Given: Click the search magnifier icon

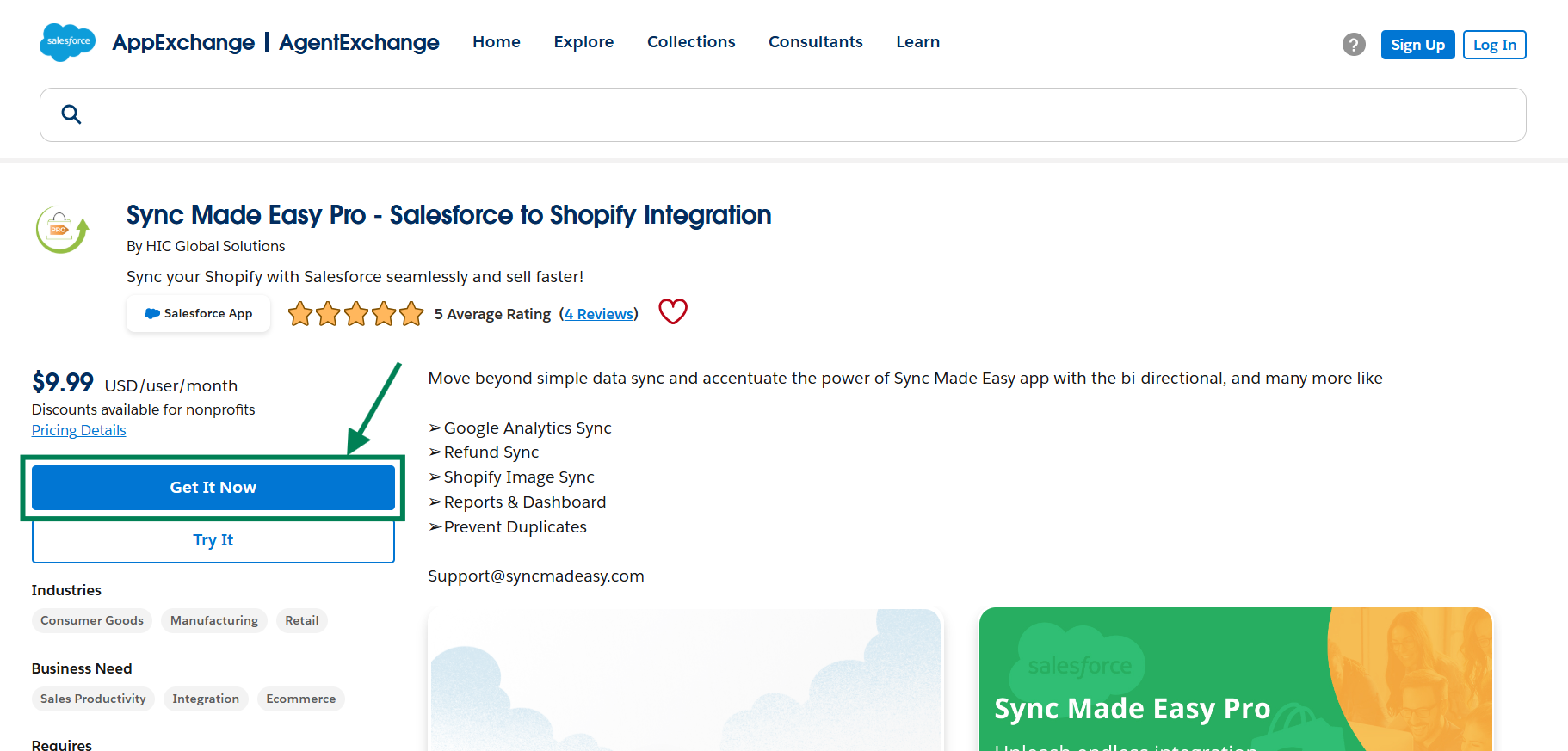Looking at the screenshot, I should (x=71, y=114).
